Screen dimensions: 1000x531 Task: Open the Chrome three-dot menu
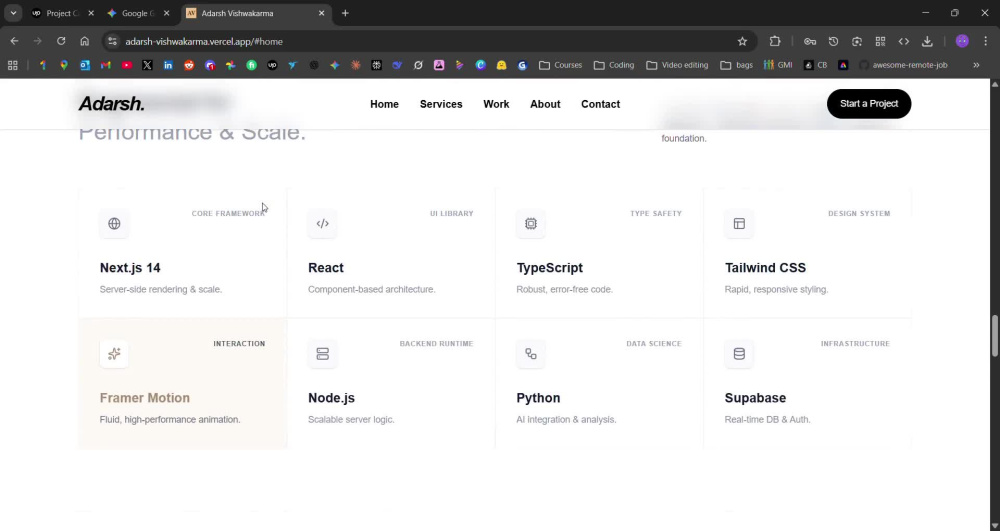click(986, 41)
